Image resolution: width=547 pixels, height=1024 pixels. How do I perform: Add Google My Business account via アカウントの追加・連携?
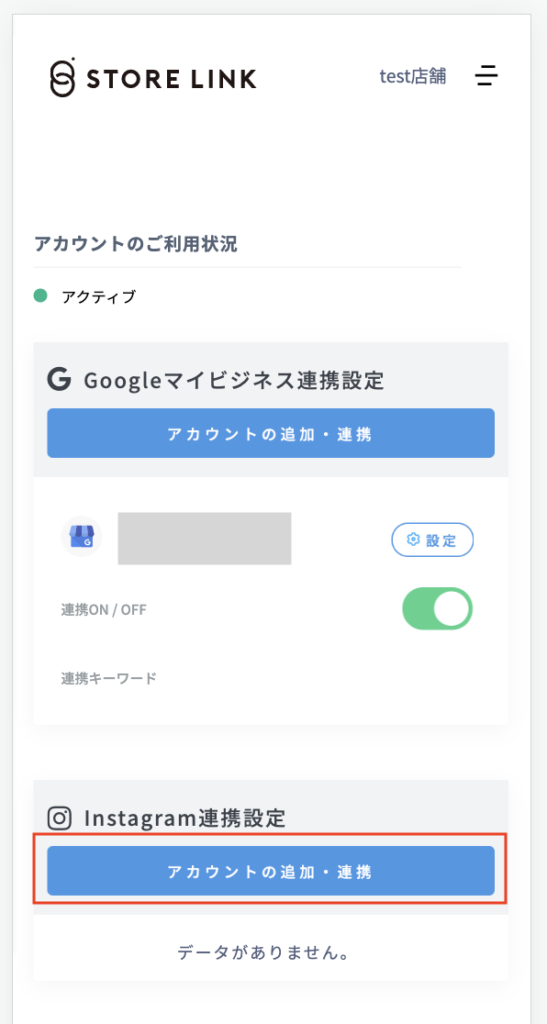(271, 433)
